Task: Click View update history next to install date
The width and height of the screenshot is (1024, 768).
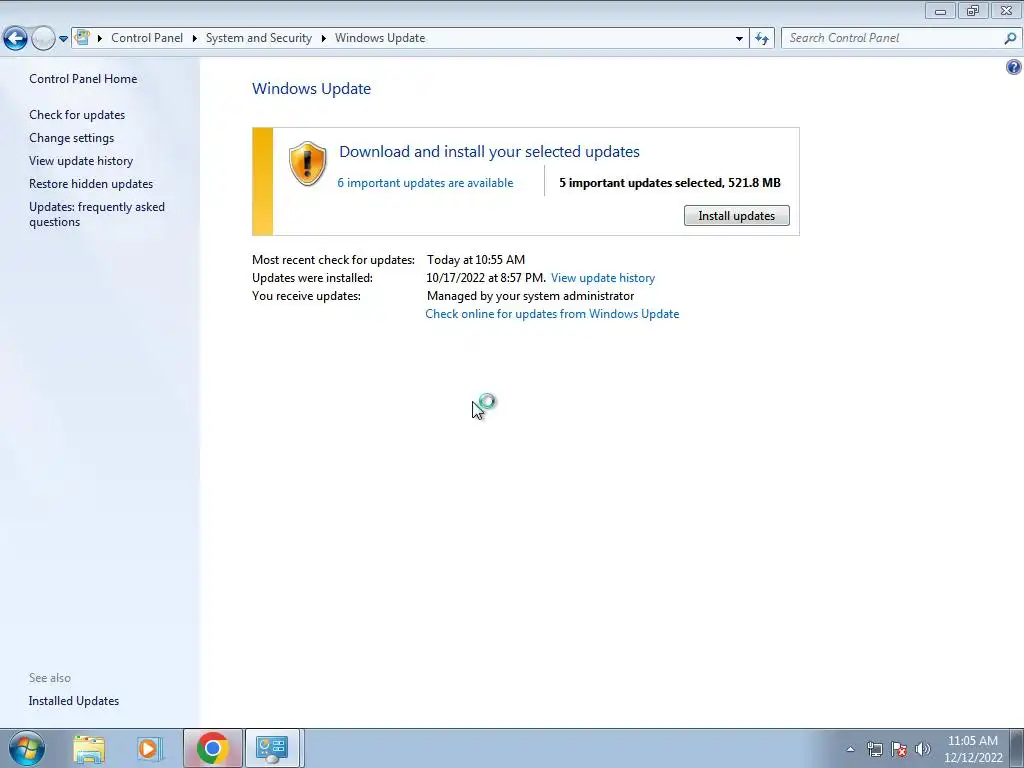Action: click(x=603, y=278)
